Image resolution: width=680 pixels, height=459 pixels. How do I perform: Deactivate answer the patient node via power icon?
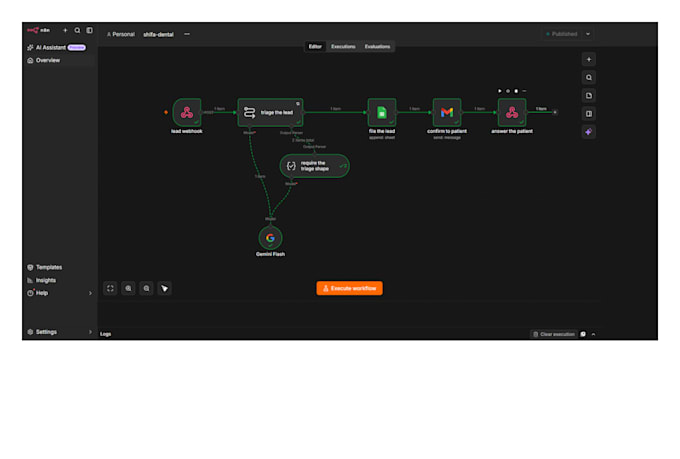[508, 91]
